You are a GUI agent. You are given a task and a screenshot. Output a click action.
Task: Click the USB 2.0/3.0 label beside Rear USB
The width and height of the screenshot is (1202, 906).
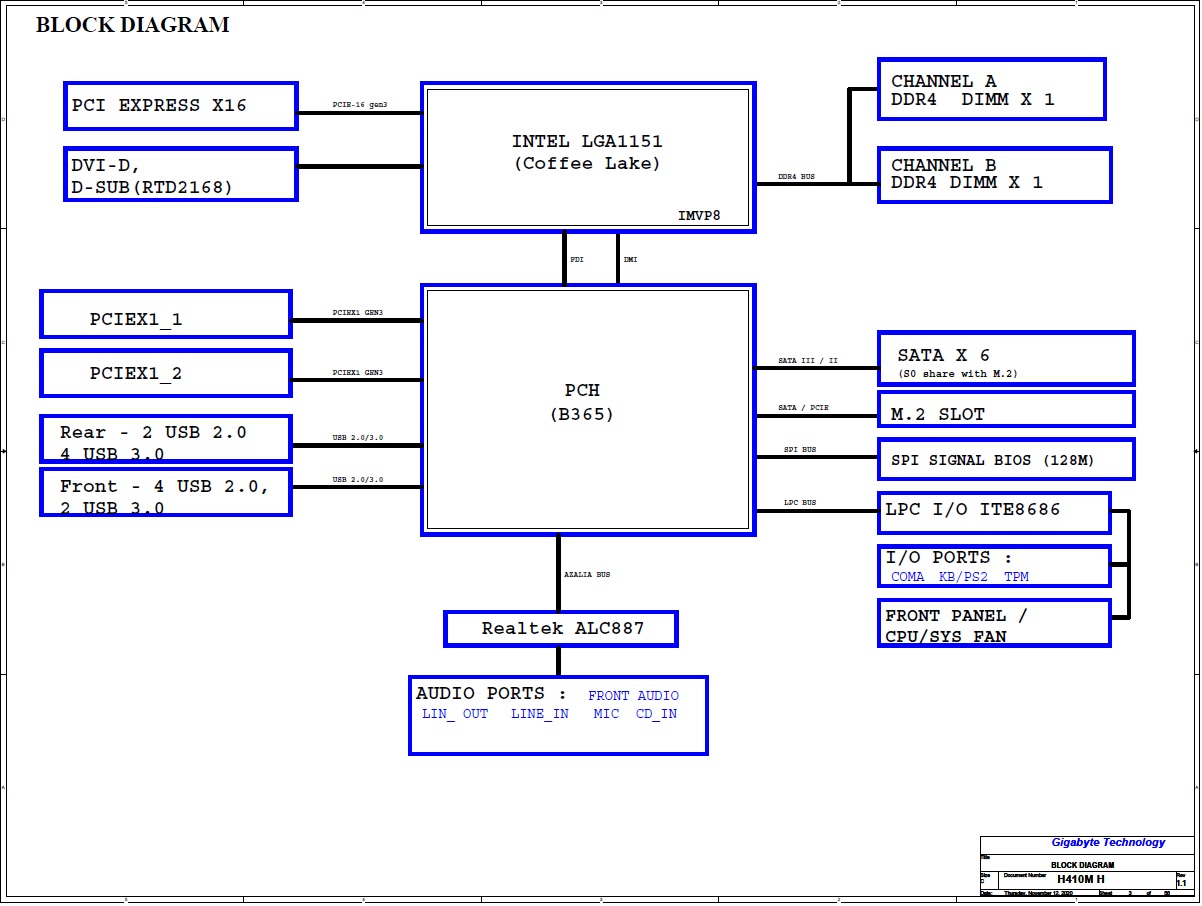click(358, 438)
